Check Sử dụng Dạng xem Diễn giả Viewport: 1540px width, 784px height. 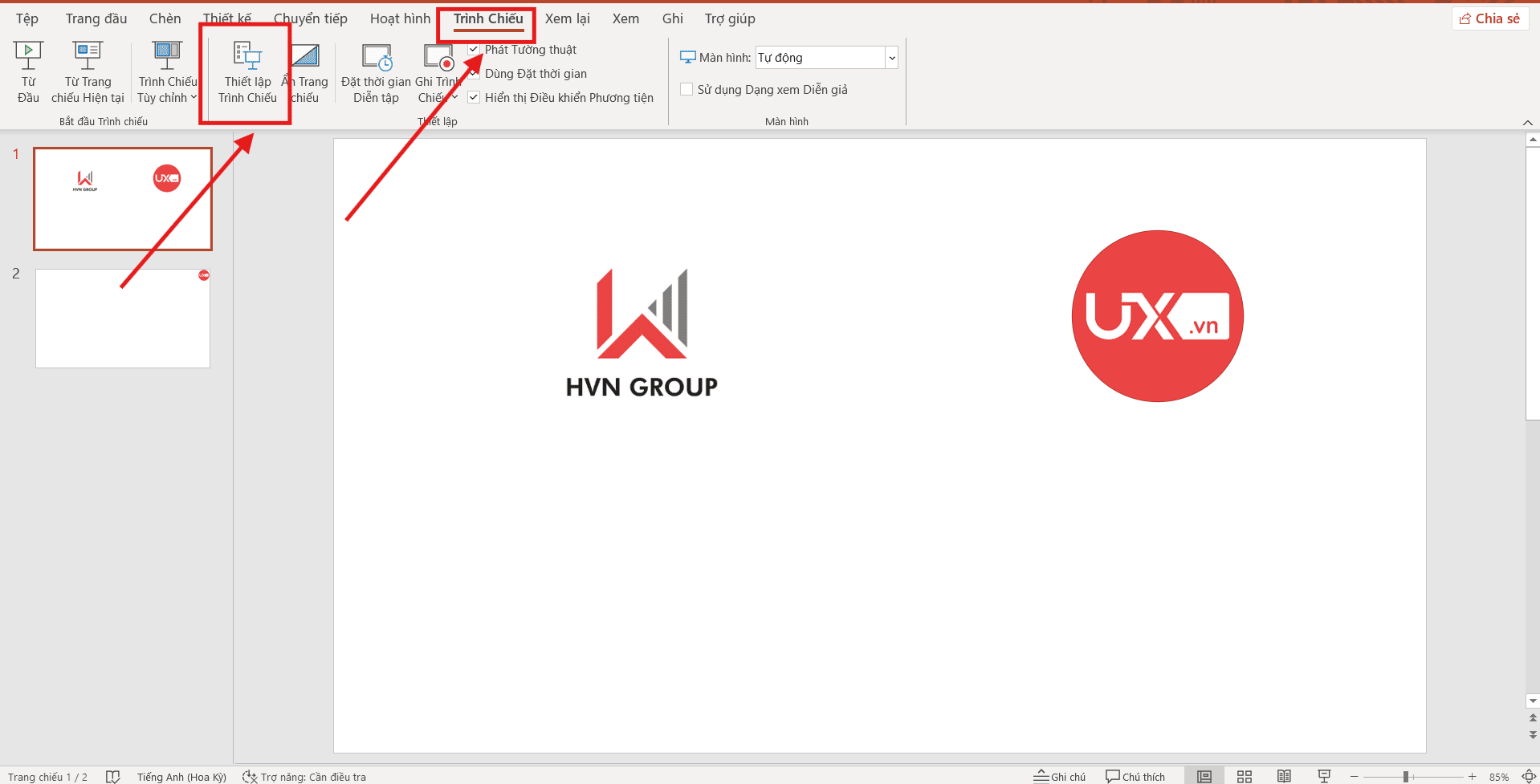[x=686, y=89]
